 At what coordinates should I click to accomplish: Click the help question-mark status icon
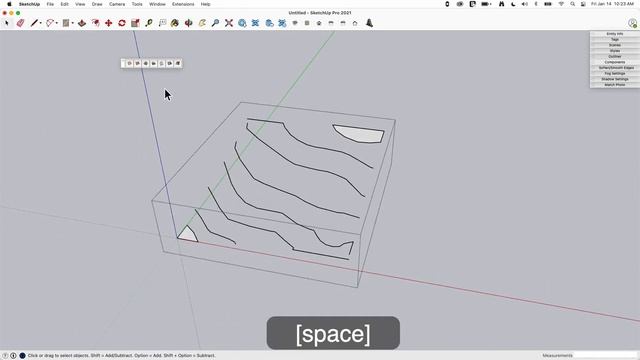[5, 356]
